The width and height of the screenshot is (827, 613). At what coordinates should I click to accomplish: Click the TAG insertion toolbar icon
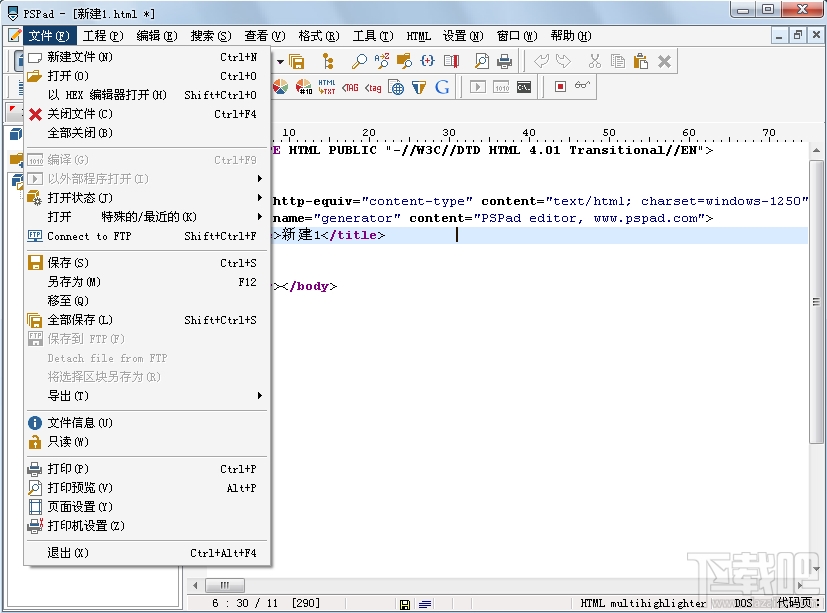(349, 88)
